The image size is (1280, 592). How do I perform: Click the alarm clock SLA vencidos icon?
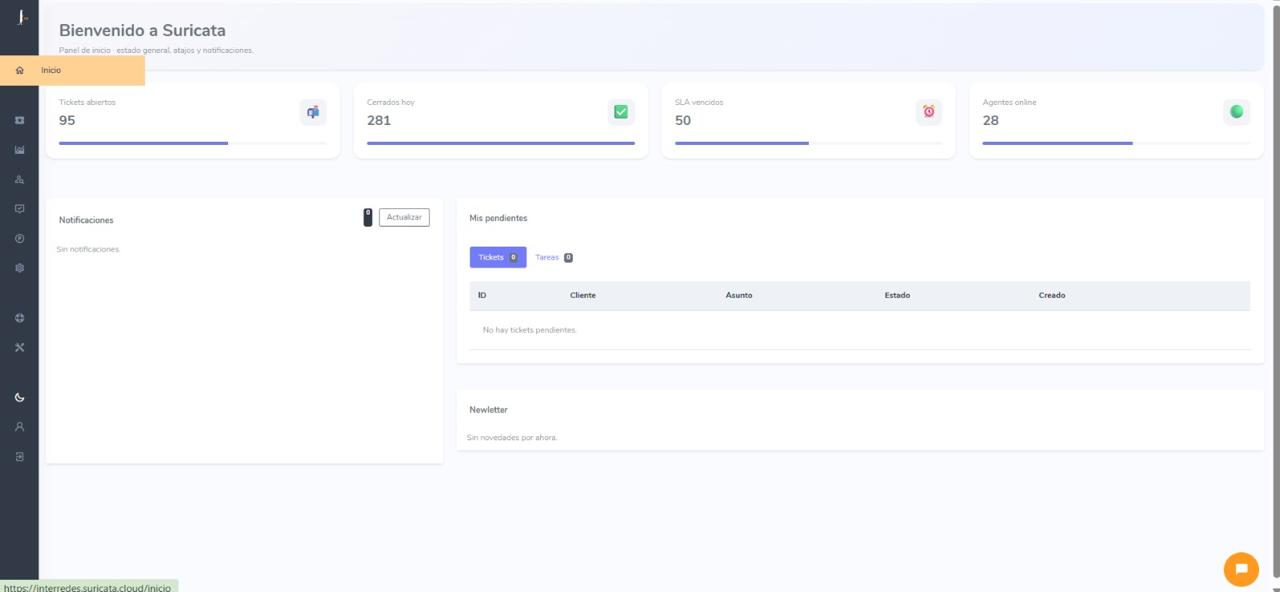tap(928, 112)
